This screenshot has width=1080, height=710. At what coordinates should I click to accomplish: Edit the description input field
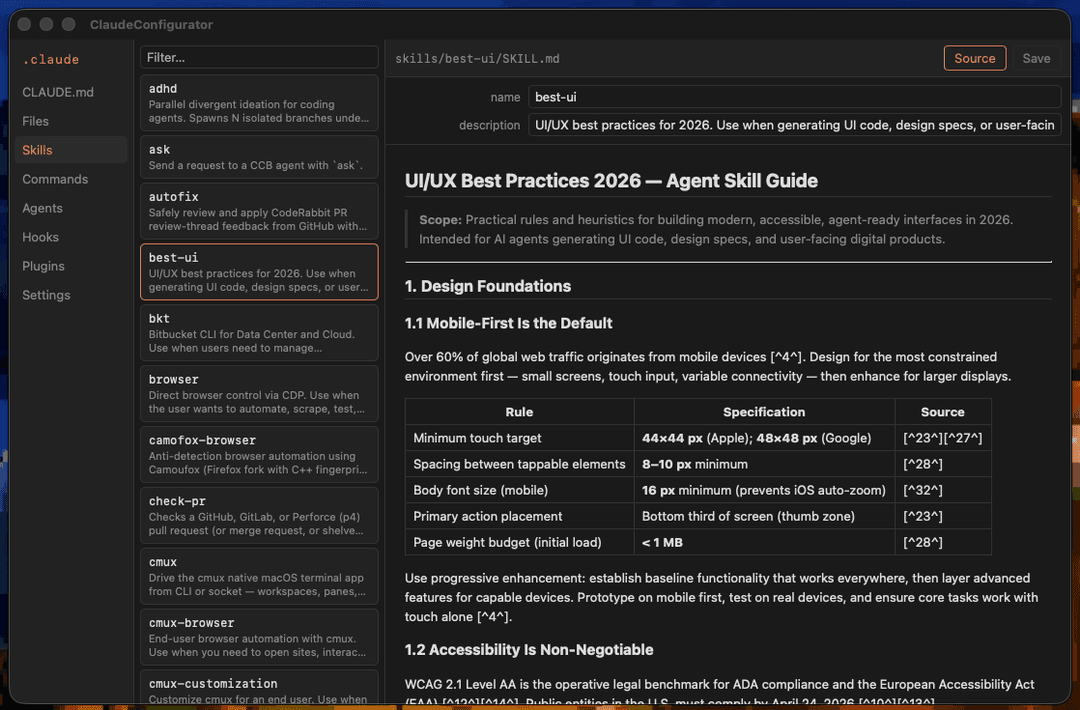click(794, 125)
